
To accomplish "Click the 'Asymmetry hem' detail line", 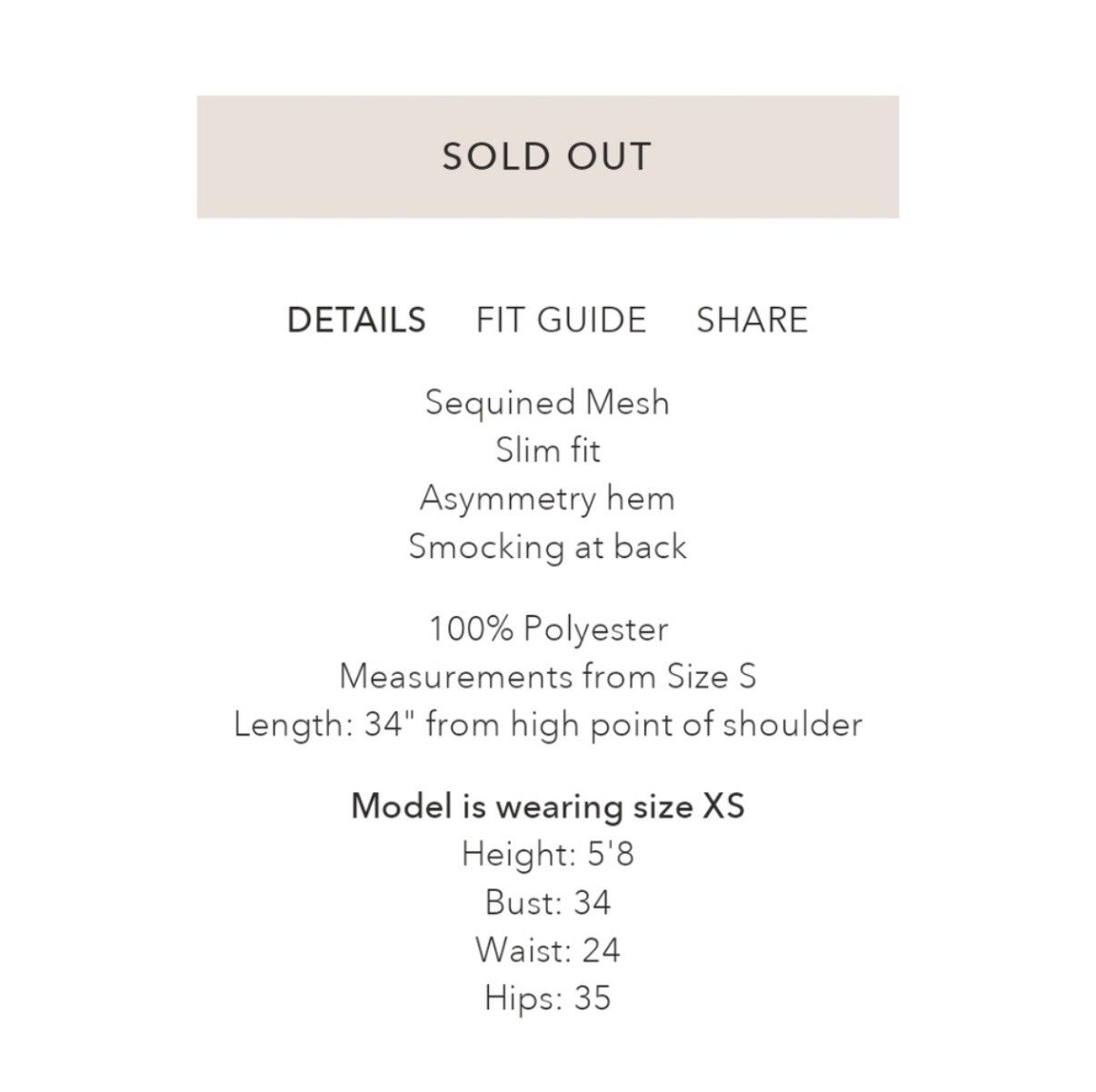I will (x=547, y=499).
